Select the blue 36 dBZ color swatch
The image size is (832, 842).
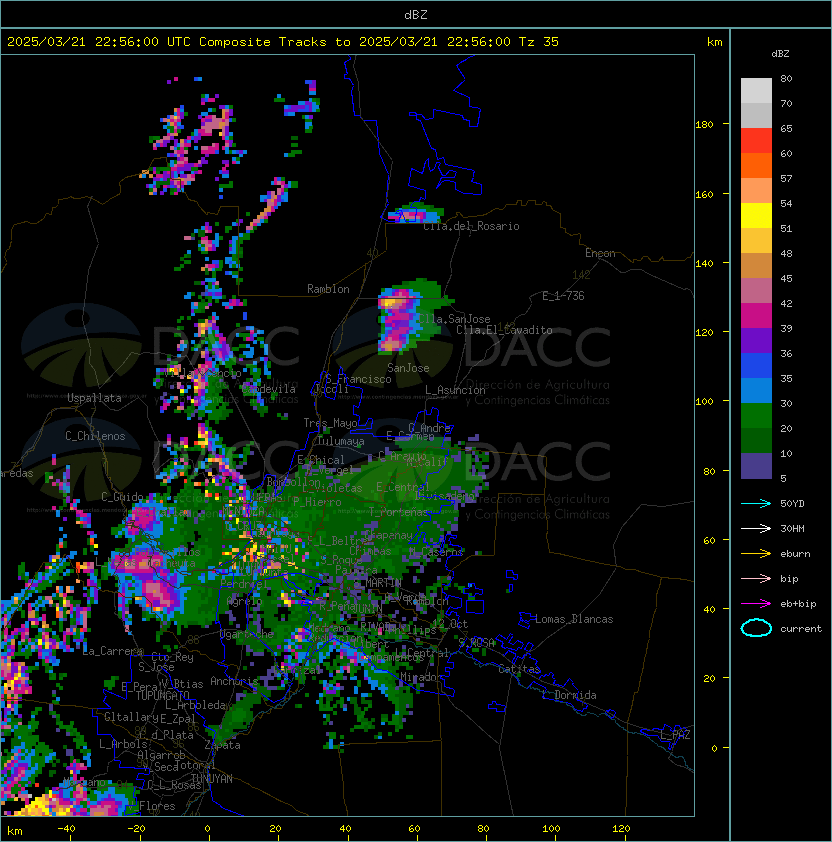coord(756,366)
